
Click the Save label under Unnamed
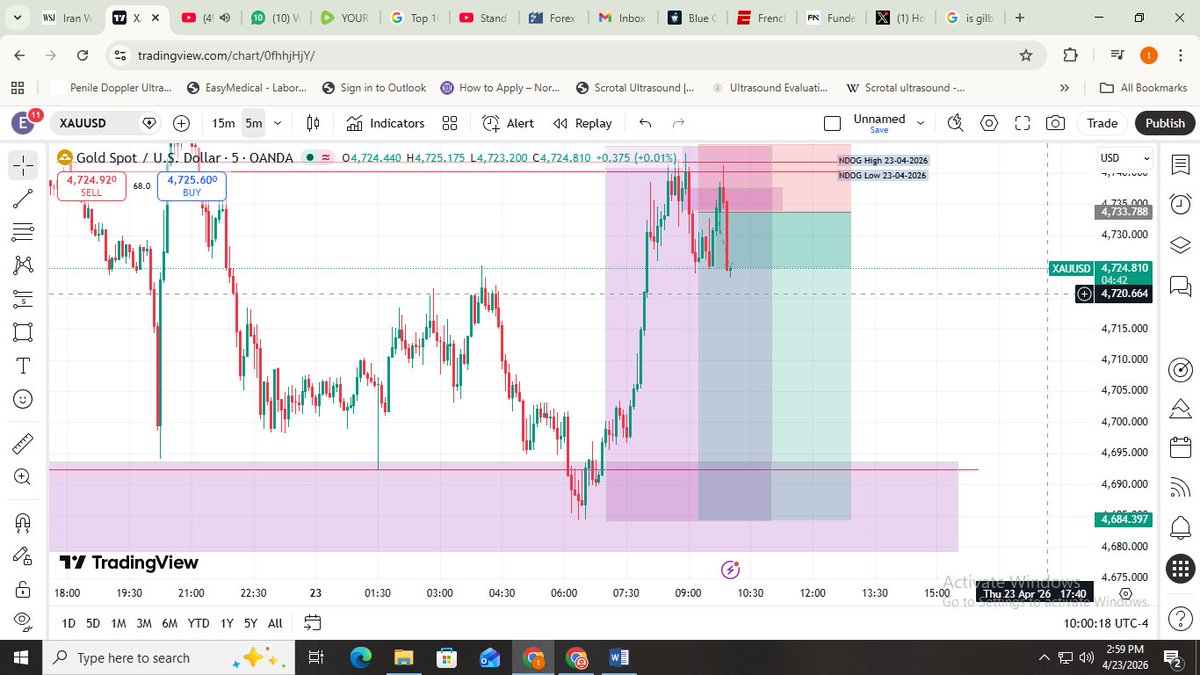[x=879, y=130]
